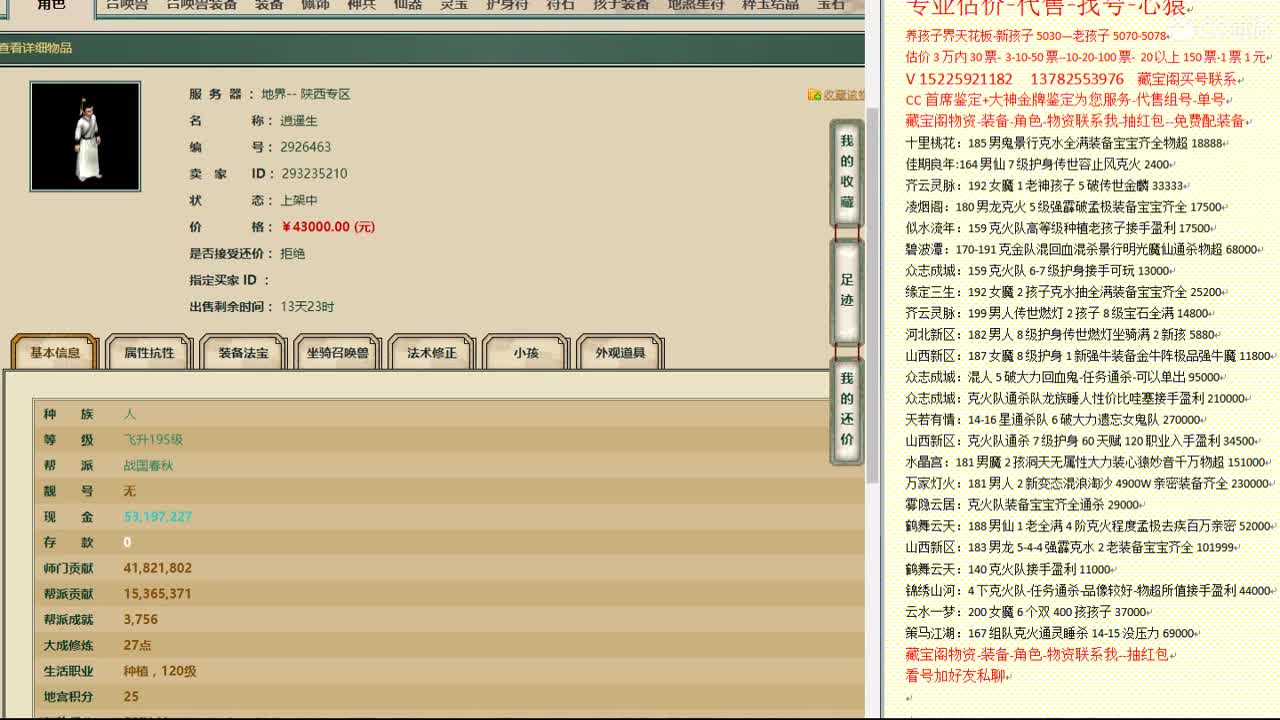Select the 护身符 category tab at top

[507, 5]
